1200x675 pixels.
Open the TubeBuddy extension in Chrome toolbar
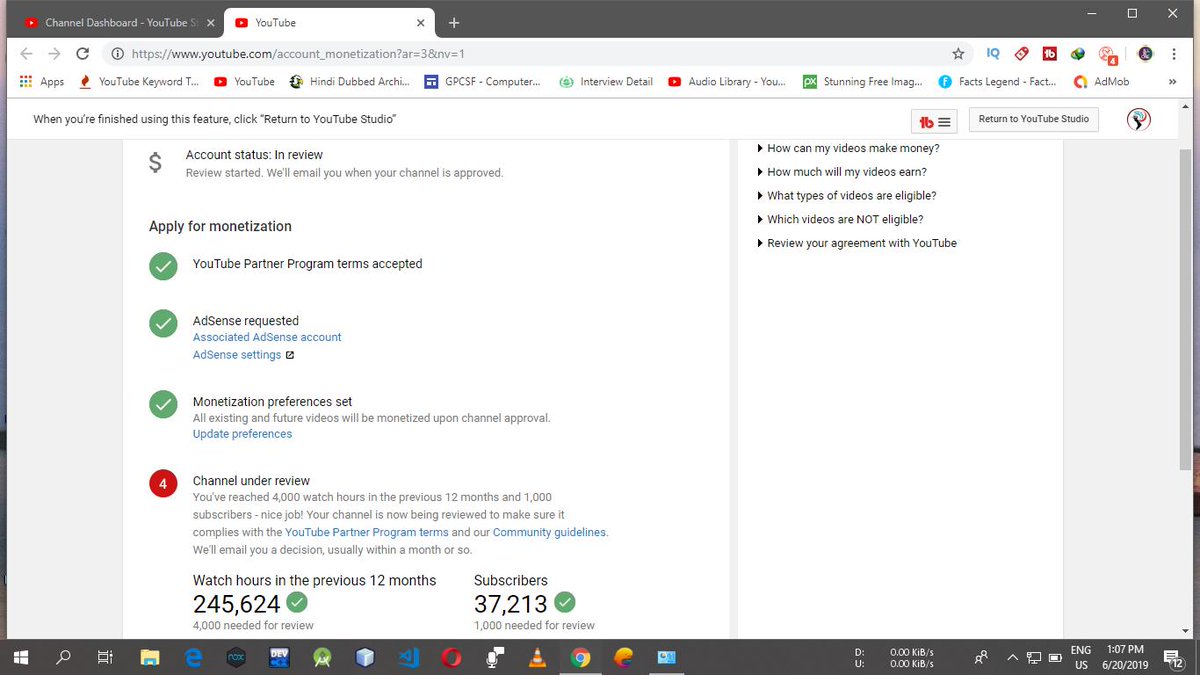coord(1050,54)
